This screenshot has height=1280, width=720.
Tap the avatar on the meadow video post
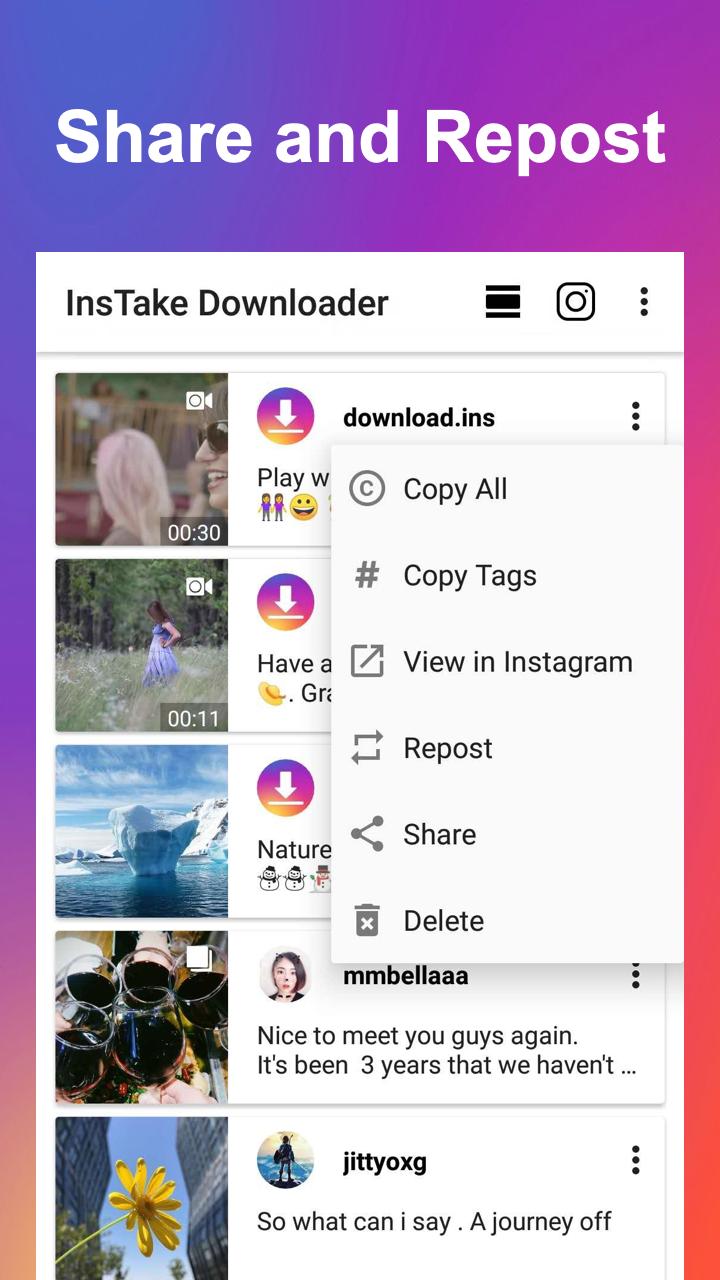point(286,603)
